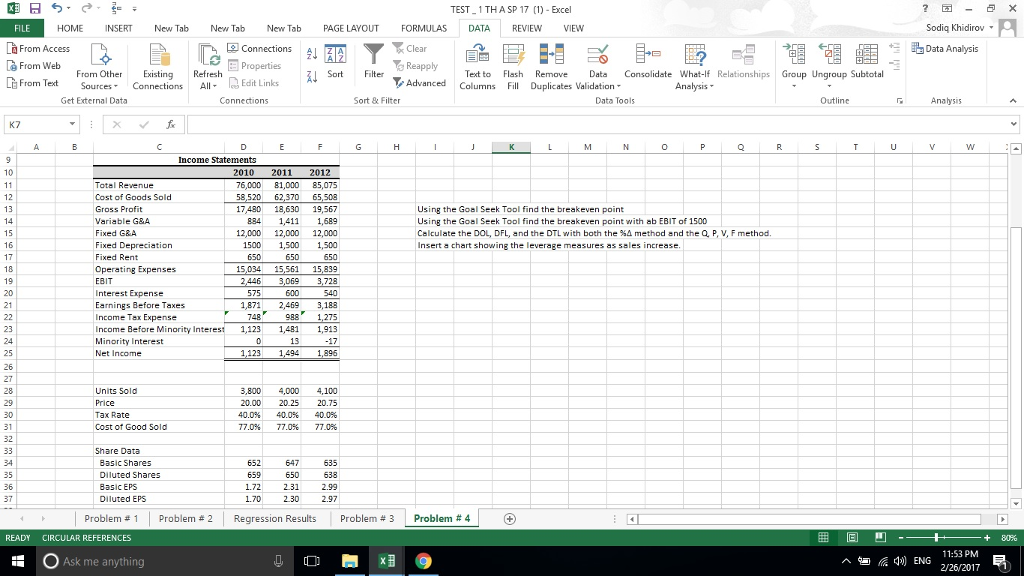This screenshot has width=1024, height=576.
Task: Open the Name Box dropdown arrow
Action: 74,126
